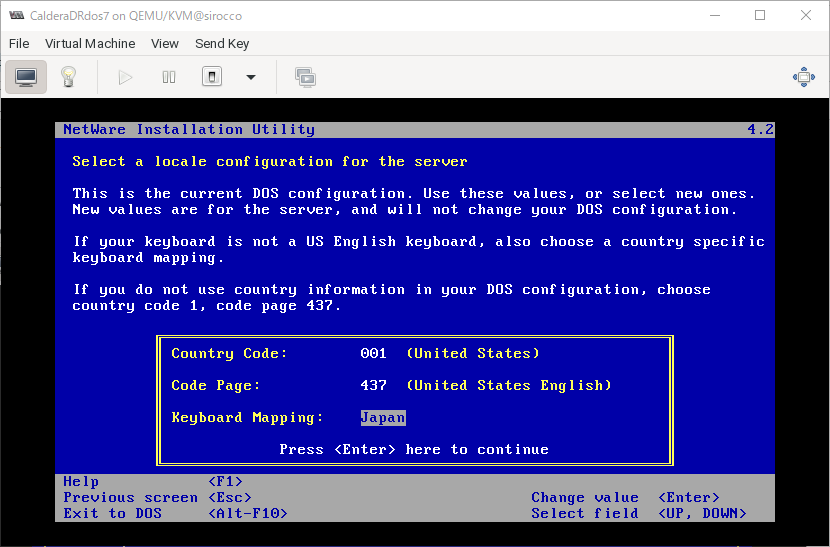
Task: Maximize the CalderaDRdos7 window
Action: coord(760,15)
